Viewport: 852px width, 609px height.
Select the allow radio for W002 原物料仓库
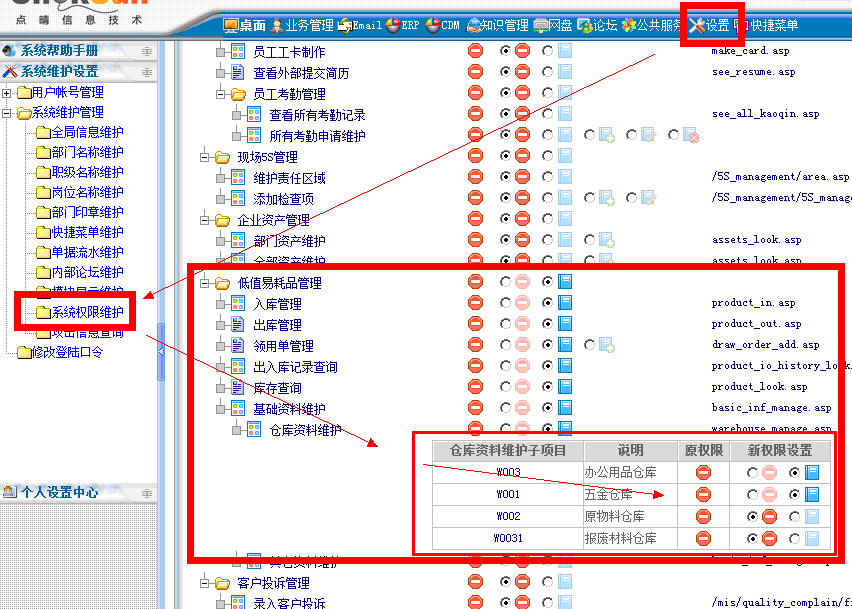794,517
